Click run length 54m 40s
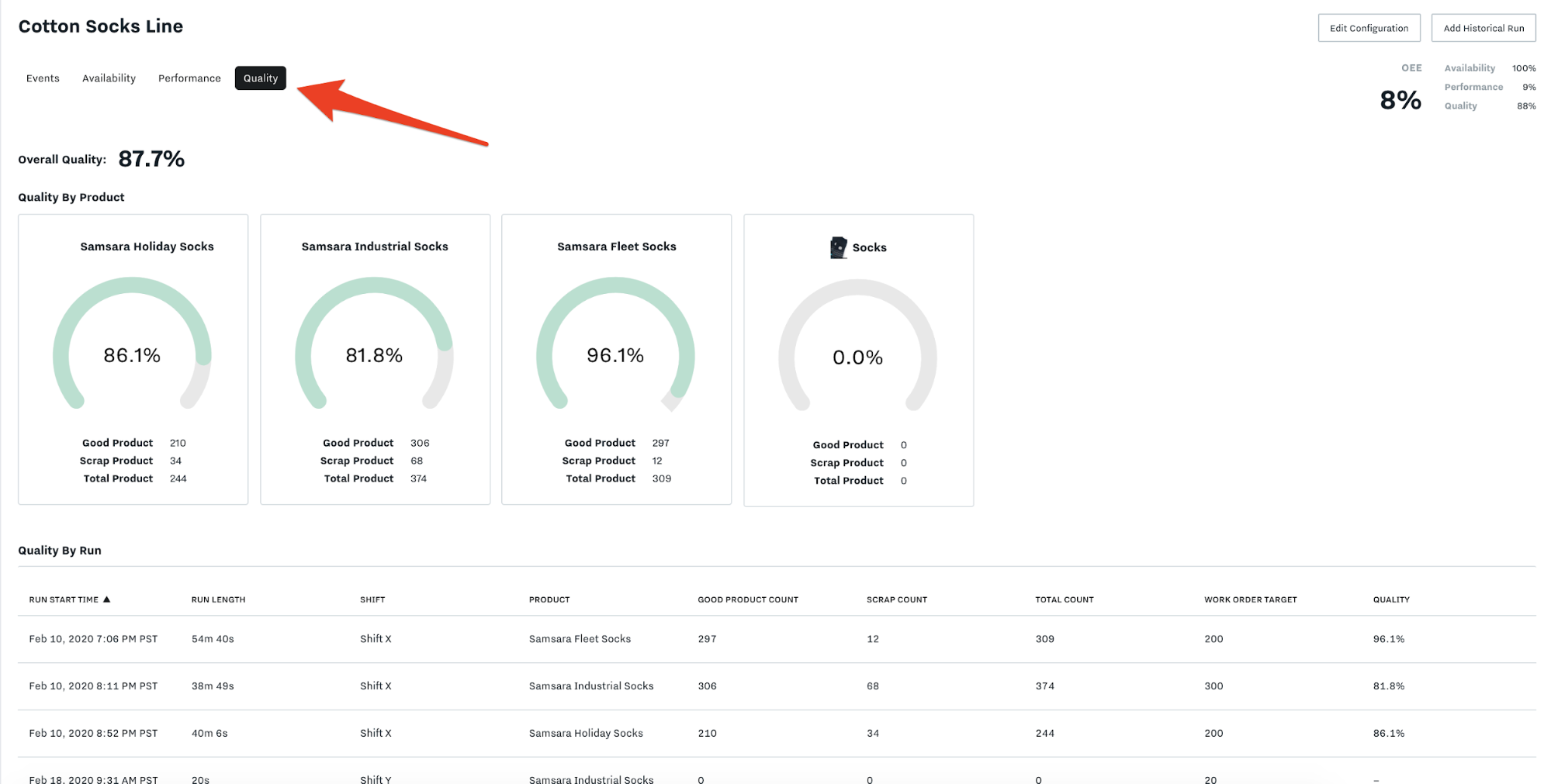Image resolution: width=1551 pixels, height=784 pixels. [x=213, y=639]
